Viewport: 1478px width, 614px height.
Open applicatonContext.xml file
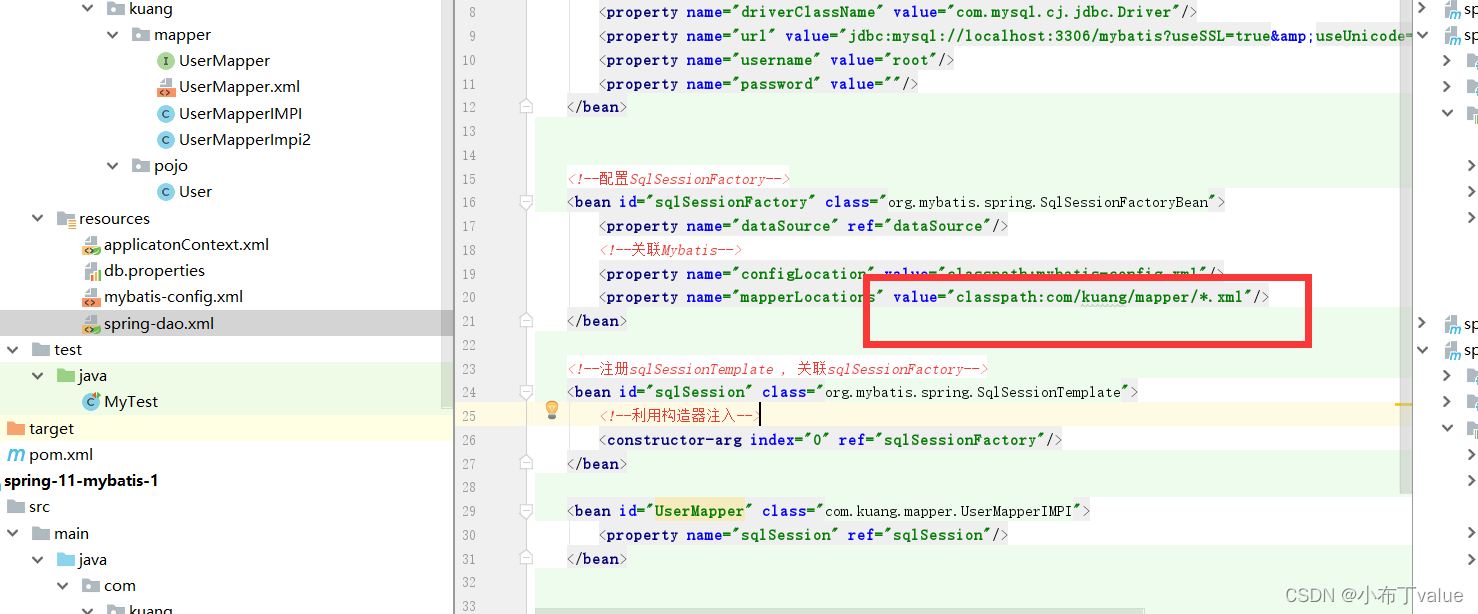186,245
